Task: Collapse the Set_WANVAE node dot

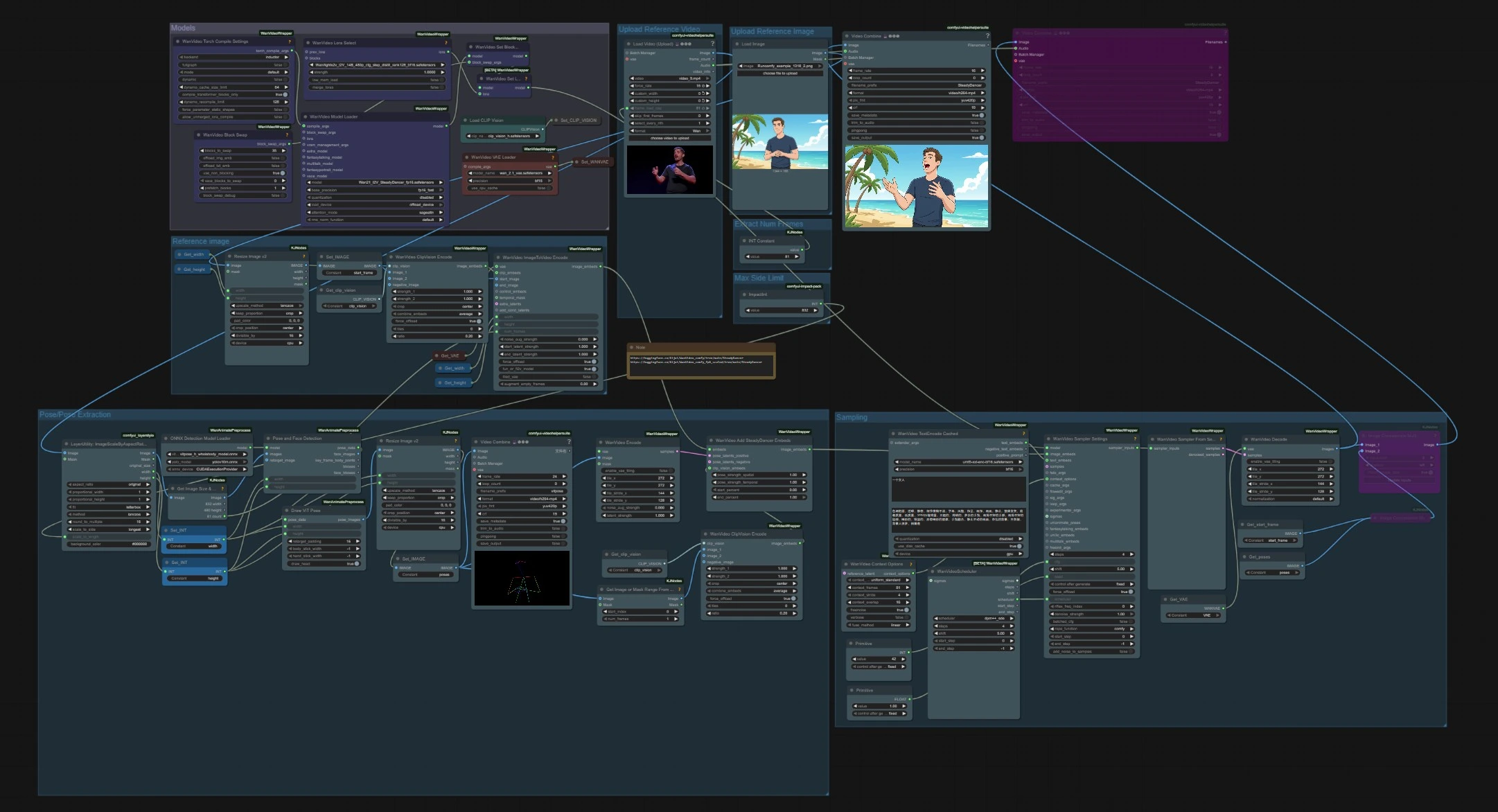Action: click(576, 162)
